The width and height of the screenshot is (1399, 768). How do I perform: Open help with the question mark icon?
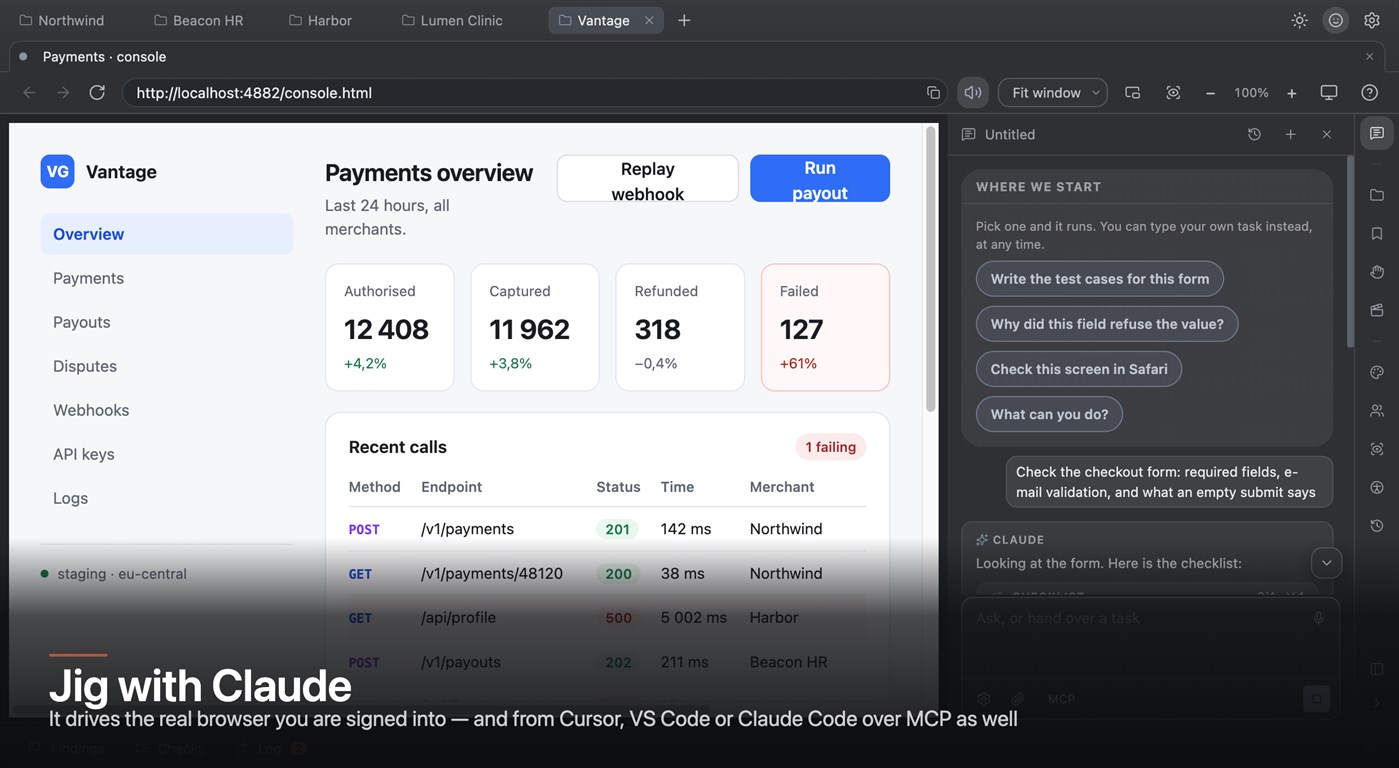[x=1370, y=93]
